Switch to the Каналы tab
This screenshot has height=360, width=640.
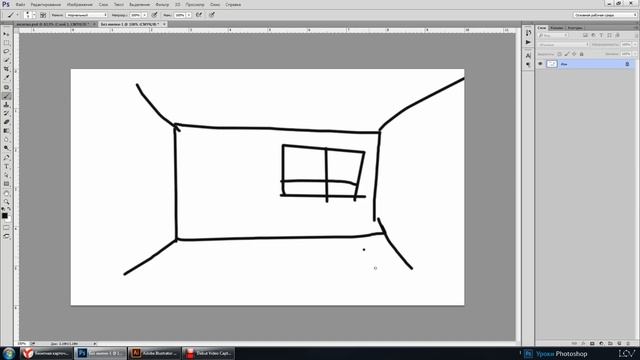(556, 28)
